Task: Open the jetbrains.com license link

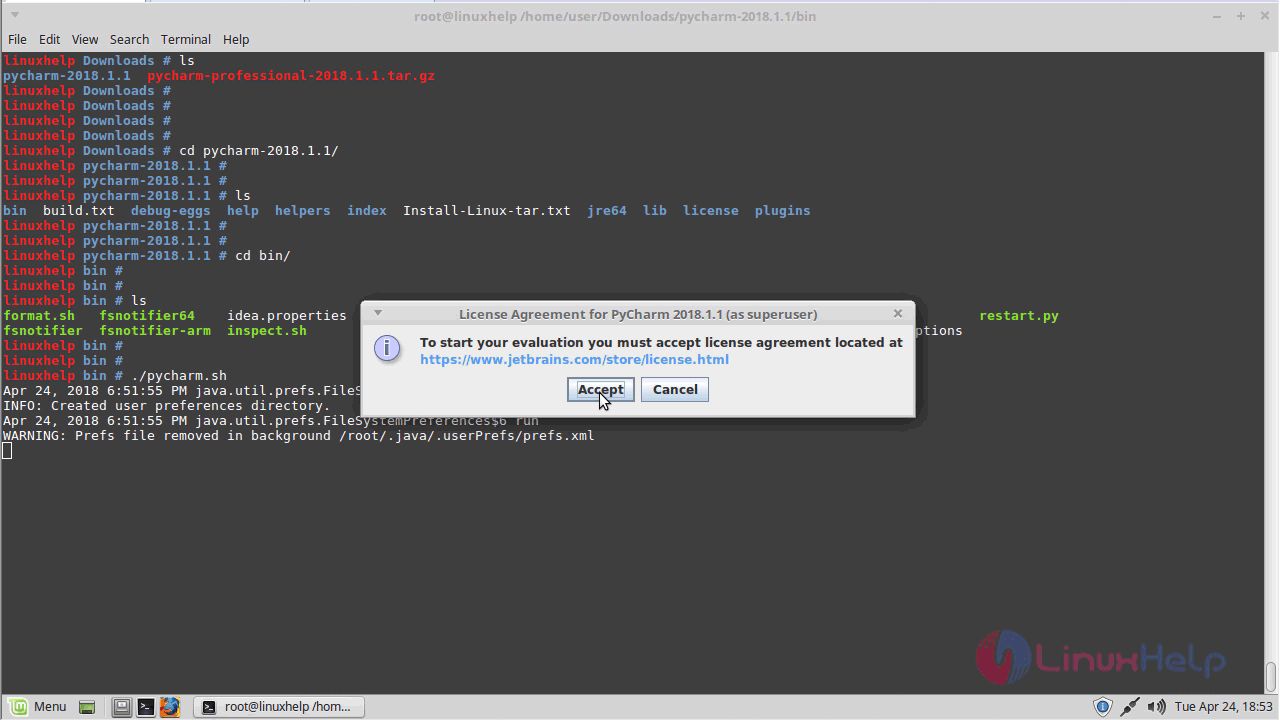Action: pos(574,359)
